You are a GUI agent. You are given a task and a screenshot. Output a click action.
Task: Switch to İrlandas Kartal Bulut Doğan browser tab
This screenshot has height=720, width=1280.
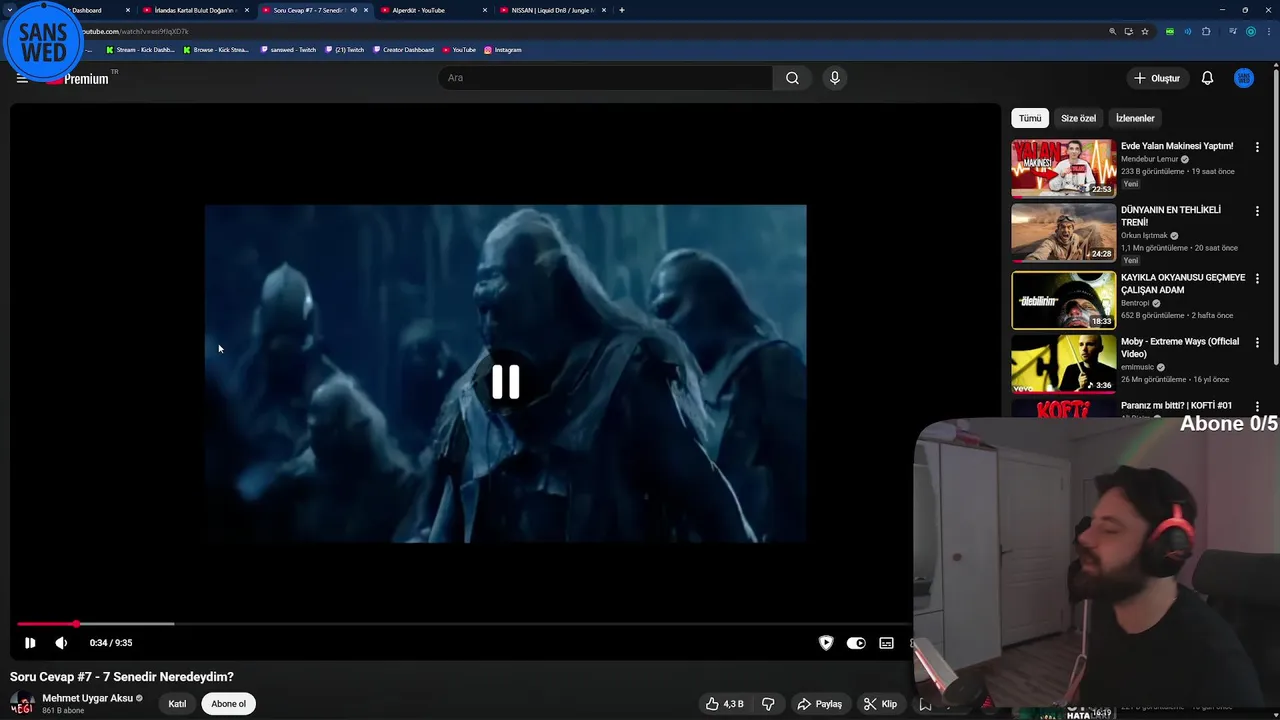coord(196,10)
